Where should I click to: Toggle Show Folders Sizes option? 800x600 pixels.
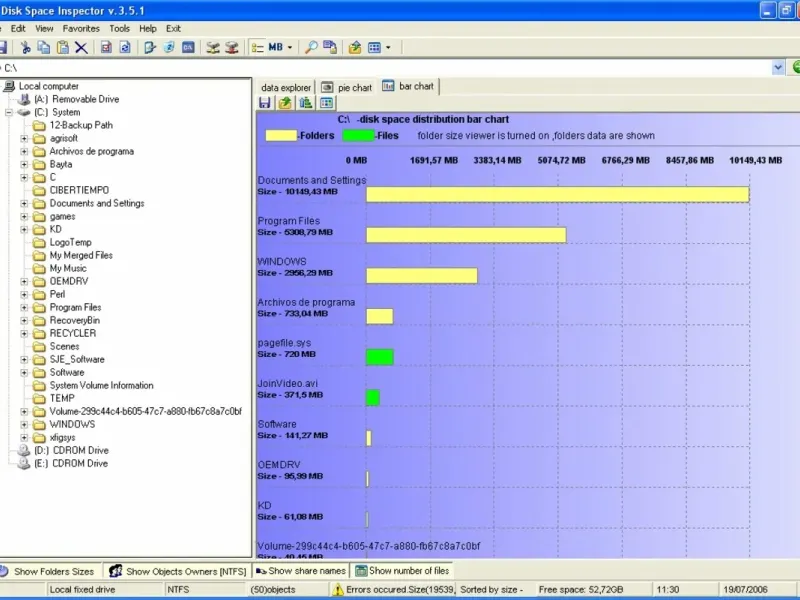(x=51, y=571)
